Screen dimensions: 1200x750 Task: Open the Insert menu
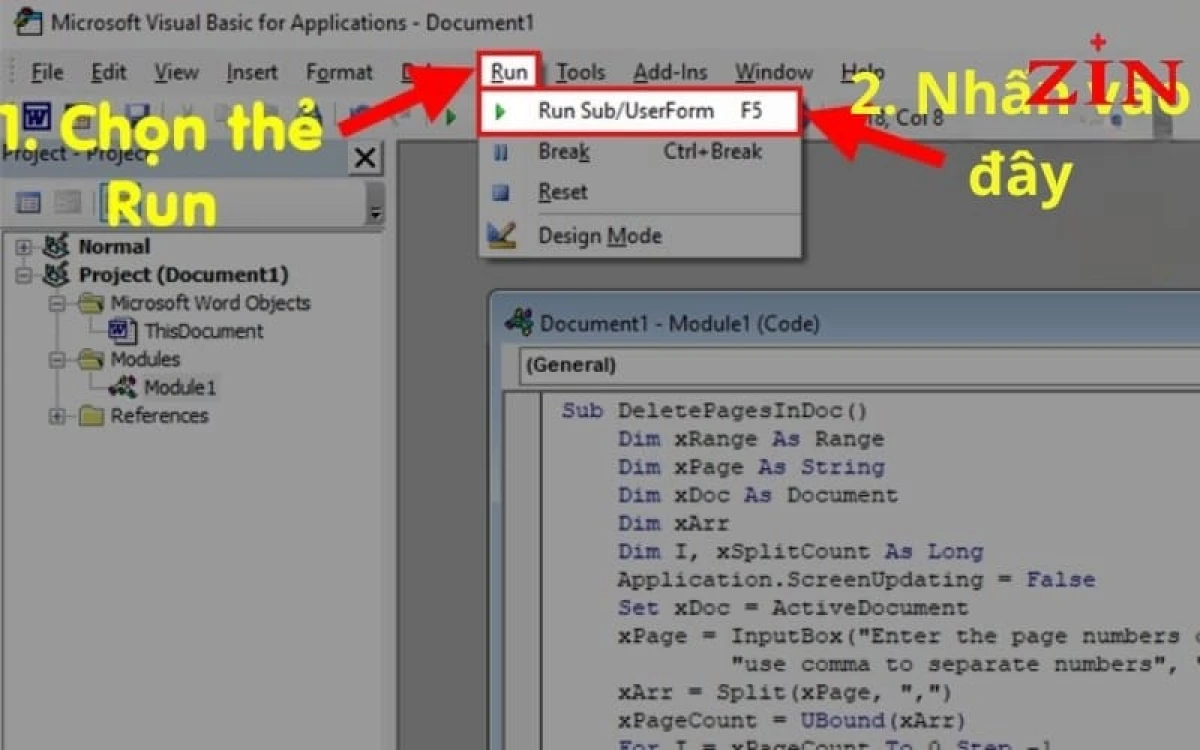(x=252, y=72)
